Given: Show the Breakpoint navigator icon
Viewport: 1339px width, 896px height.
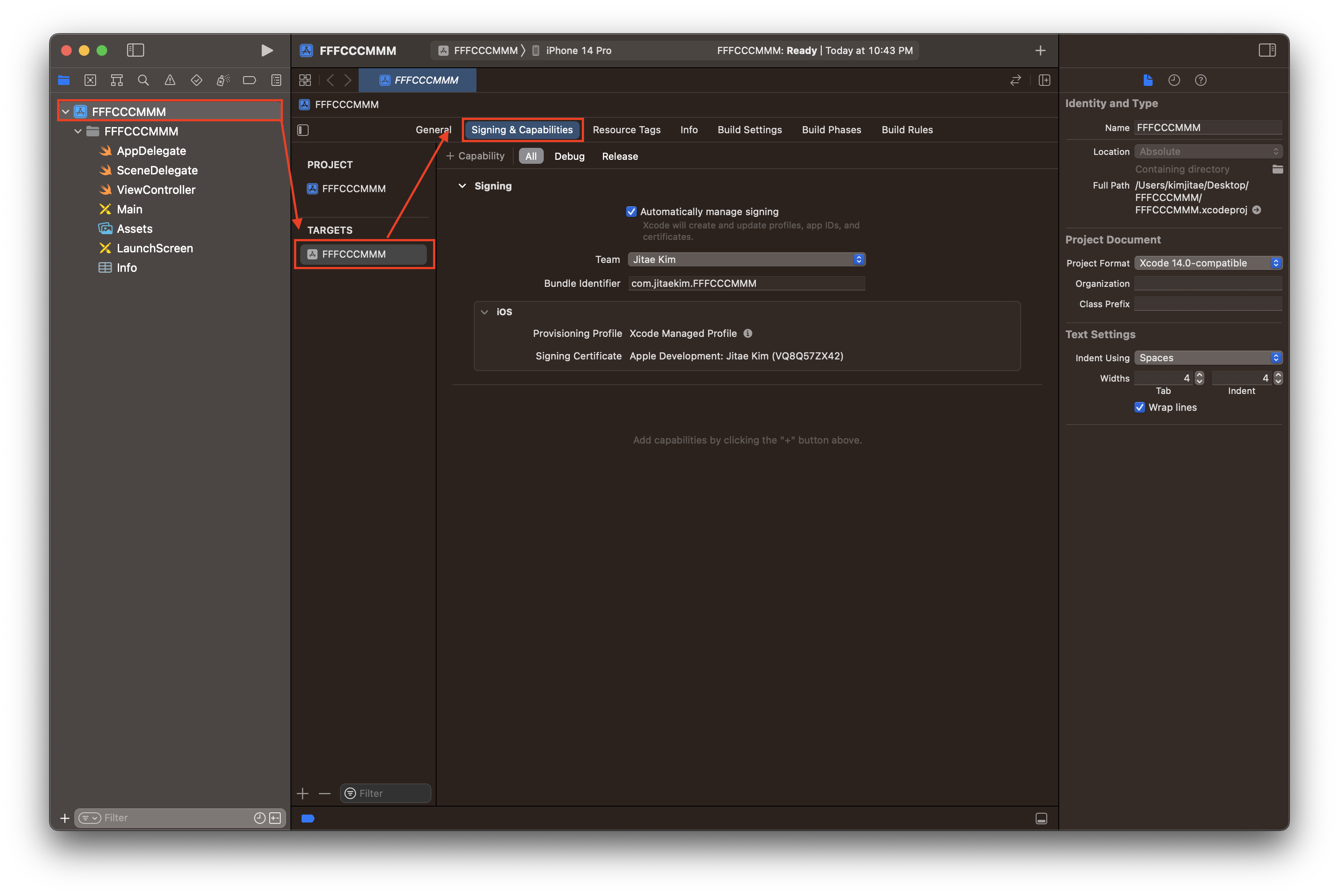Looking at the screenshot, I should point(249,80).
